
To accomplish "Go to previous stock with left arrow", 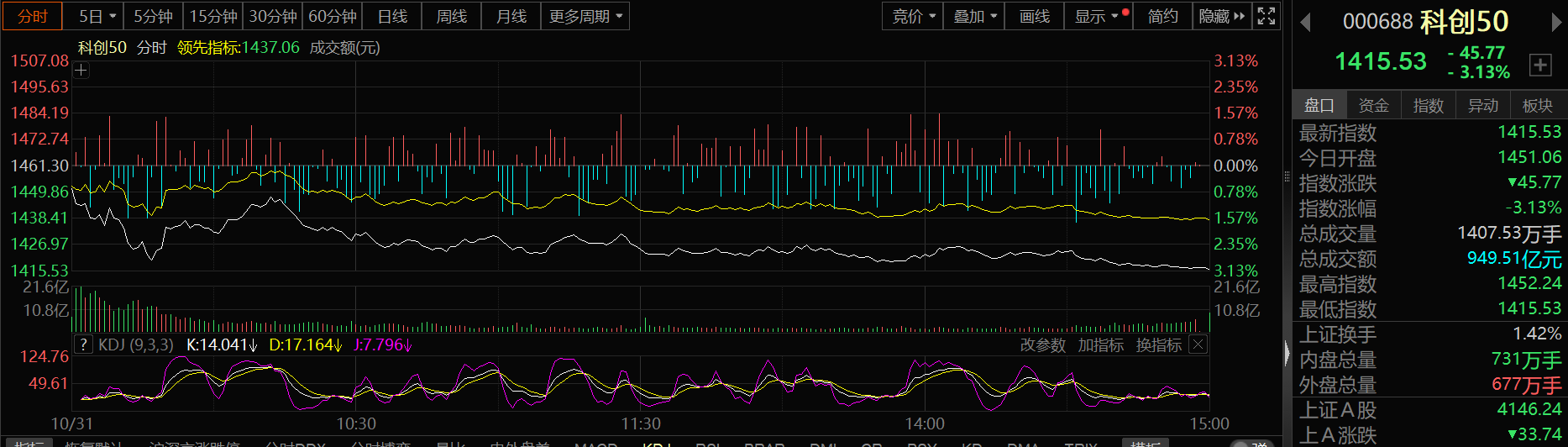I will tap(1305, 23).
